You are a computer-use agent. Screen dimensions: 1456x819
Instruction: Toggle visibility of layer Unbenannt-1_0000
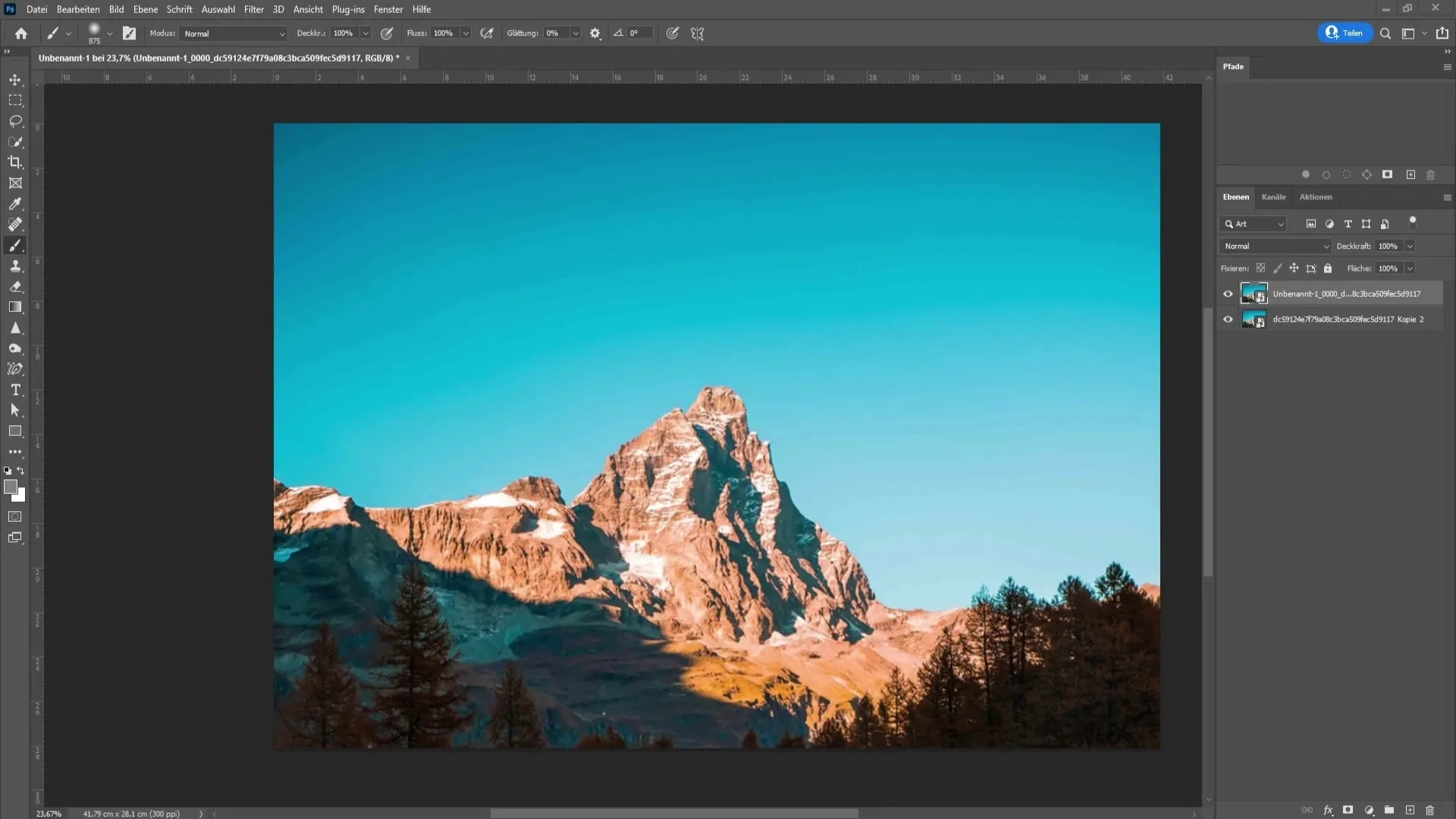(1228, 293)
